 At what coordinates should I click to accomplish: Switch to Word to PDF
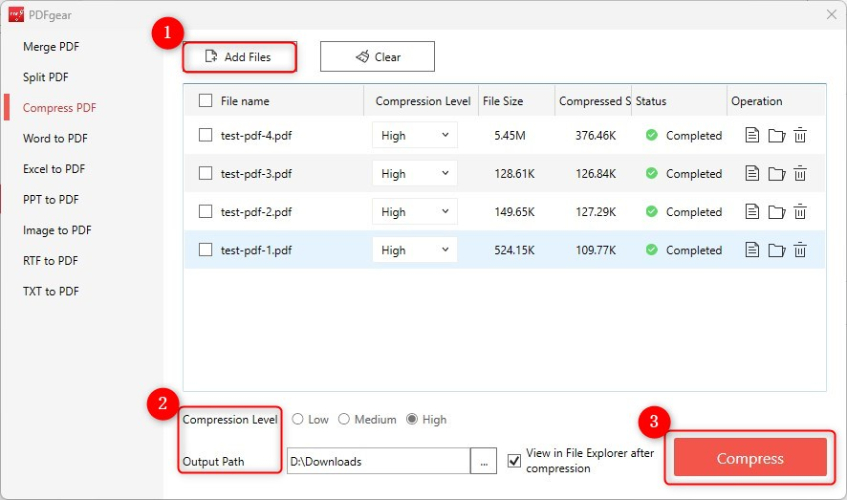55,138
